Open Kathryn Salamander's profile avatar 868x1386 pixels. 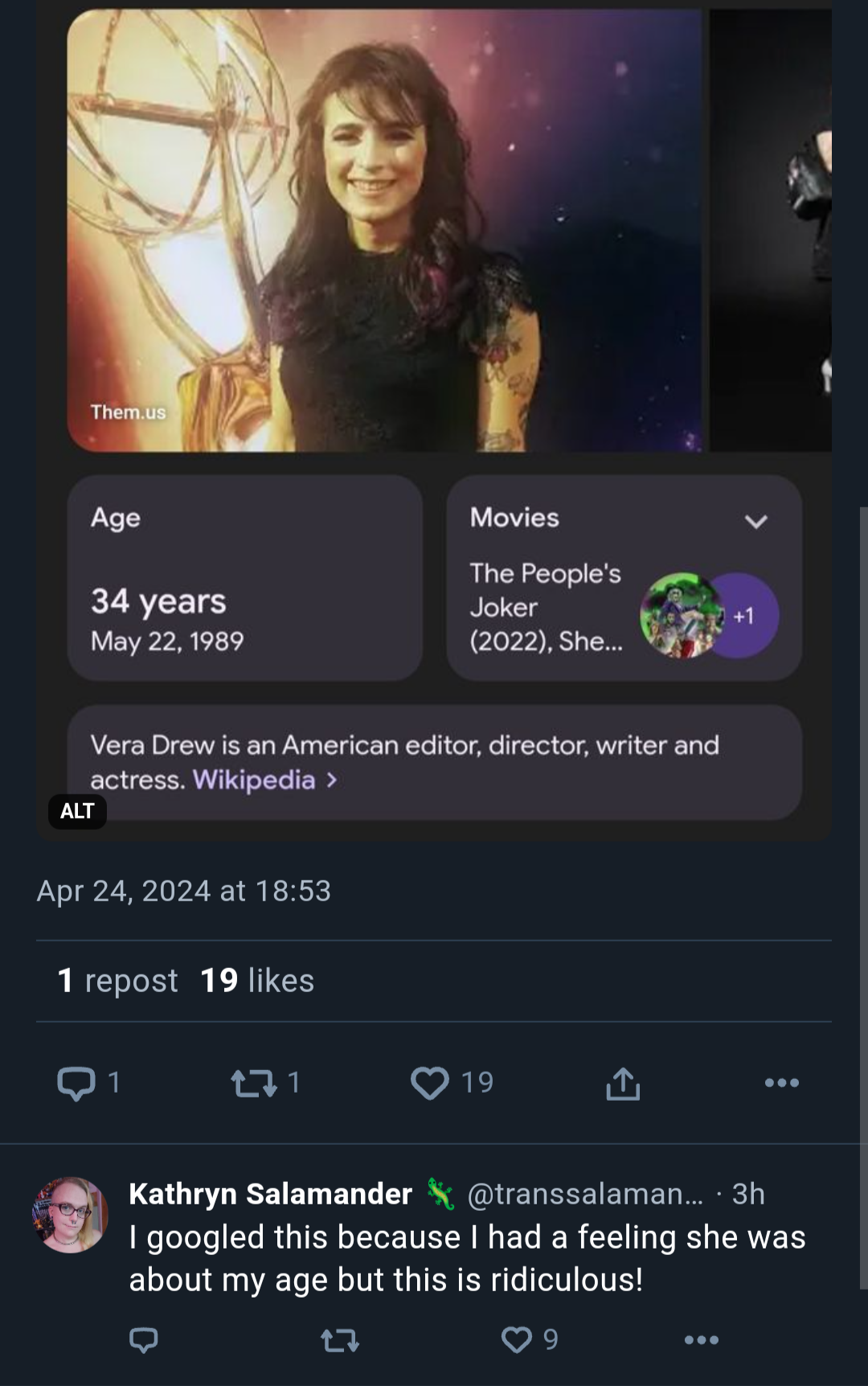(70, 1215)
